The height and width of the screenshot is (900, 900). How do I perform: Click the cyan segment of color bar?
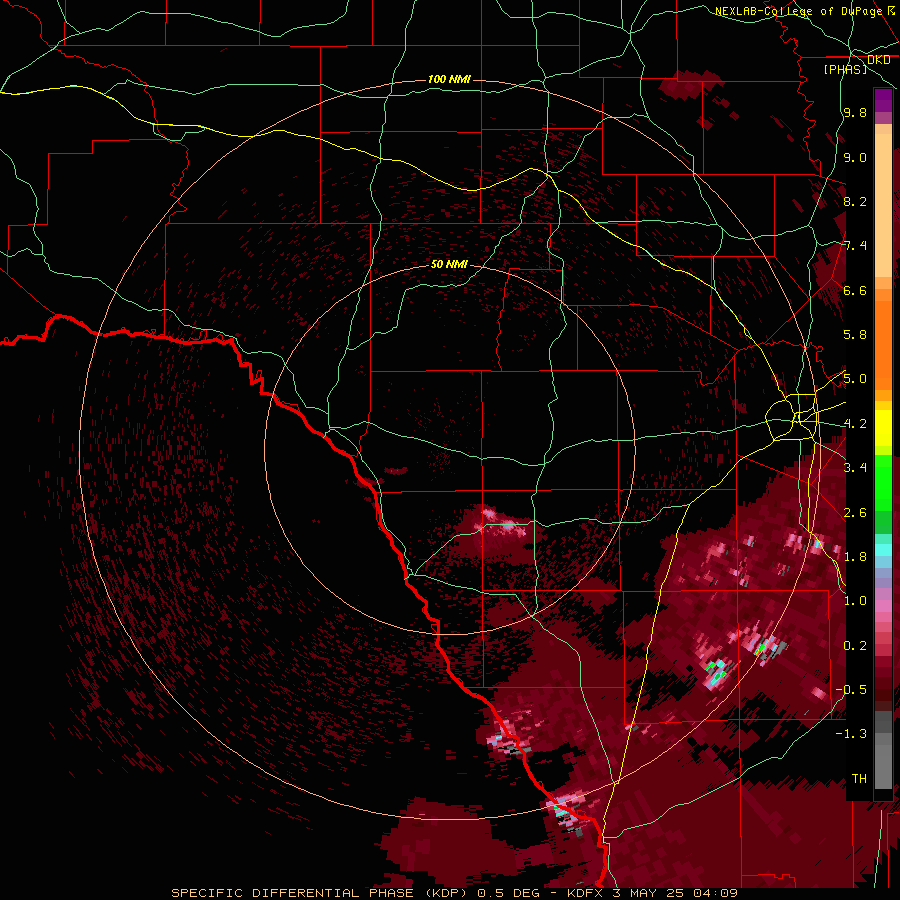(883, 550)
